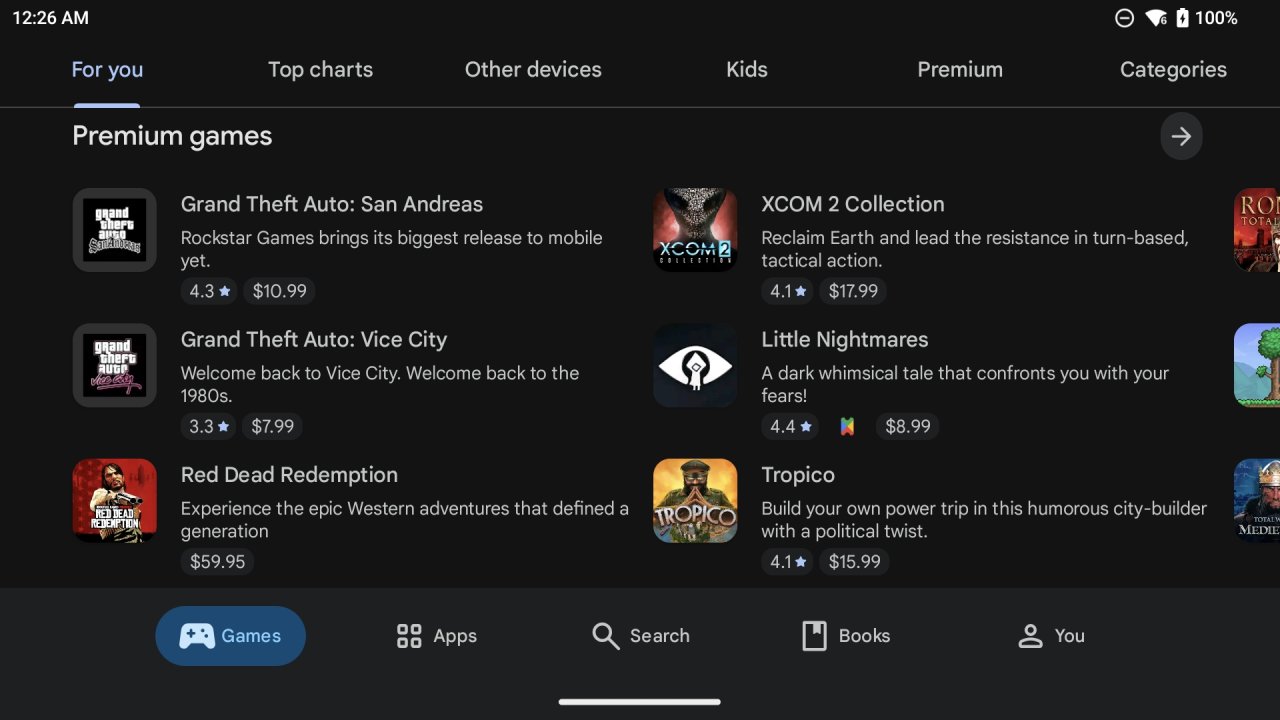The height and width of the screenshot is (720, 1280).
Task: Open Grand Theft Auto: San Andreas app icon
Action: tap(115, 230)
